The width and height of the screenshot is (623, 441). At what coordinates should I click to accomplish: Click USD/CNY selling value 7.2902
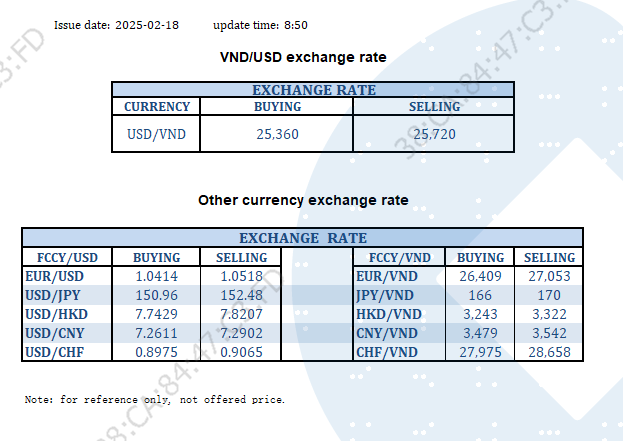click(x=241, y=333)
